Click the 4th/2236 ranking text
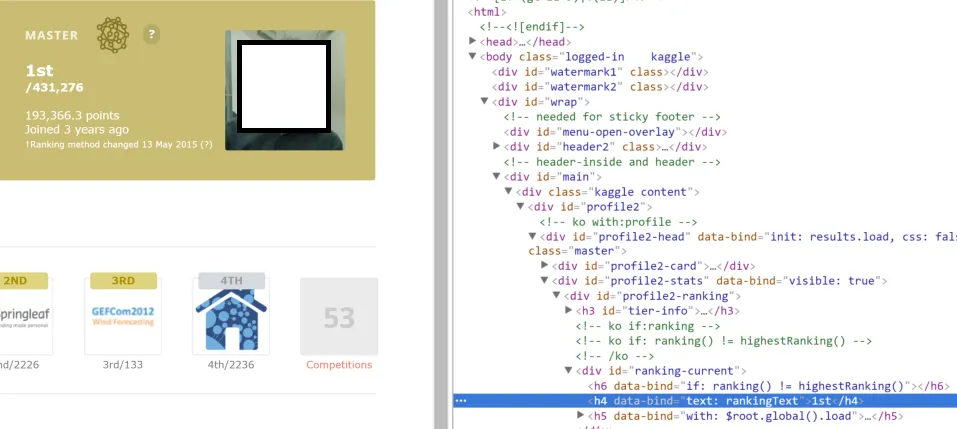The width and height of the screenshot is (957, 429). coord(231,365)
